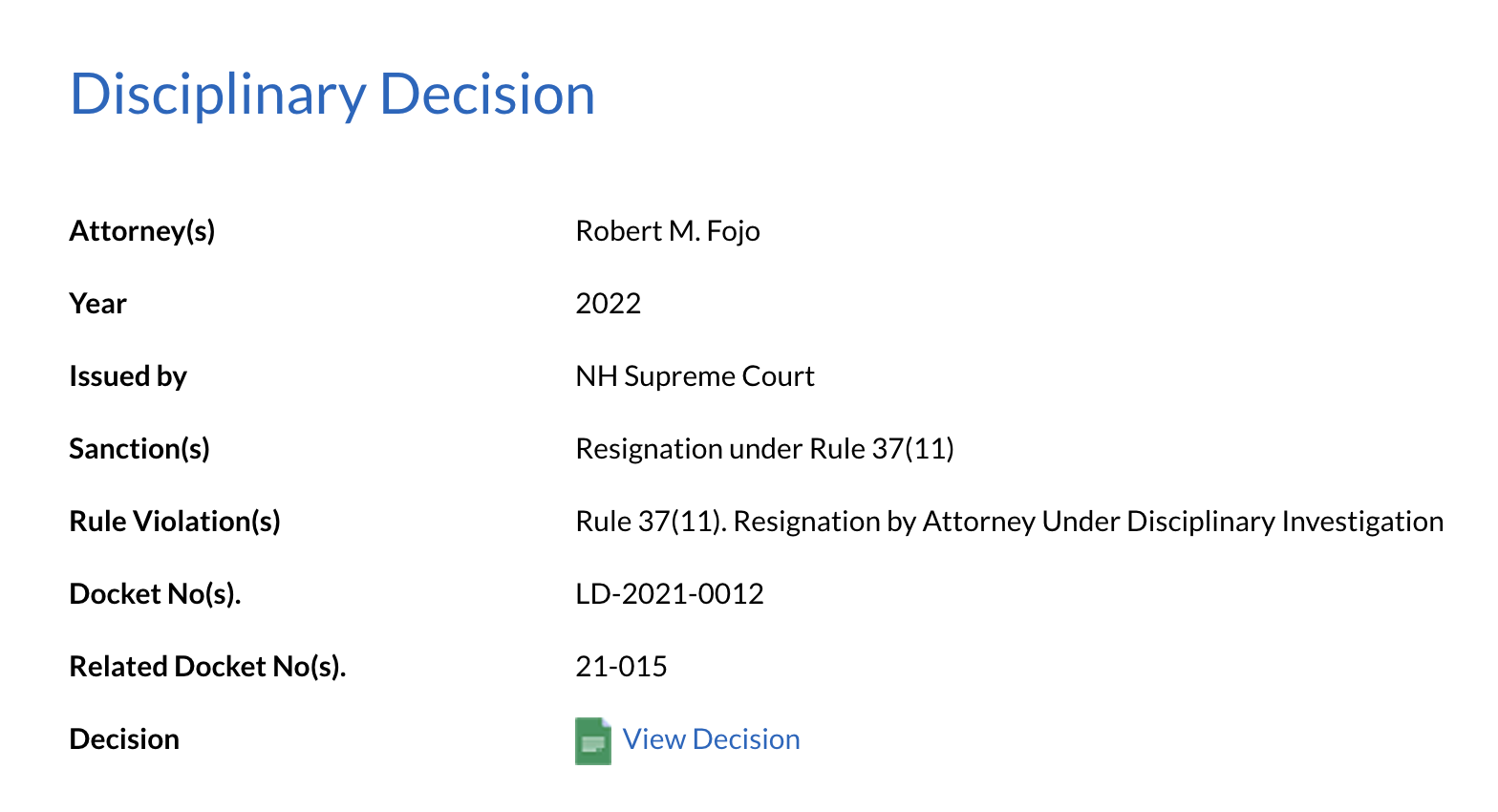Click the Sanction(s) field label
Image resolution: width=1498 pixels, height=812 pixels.
pos(139,449)
